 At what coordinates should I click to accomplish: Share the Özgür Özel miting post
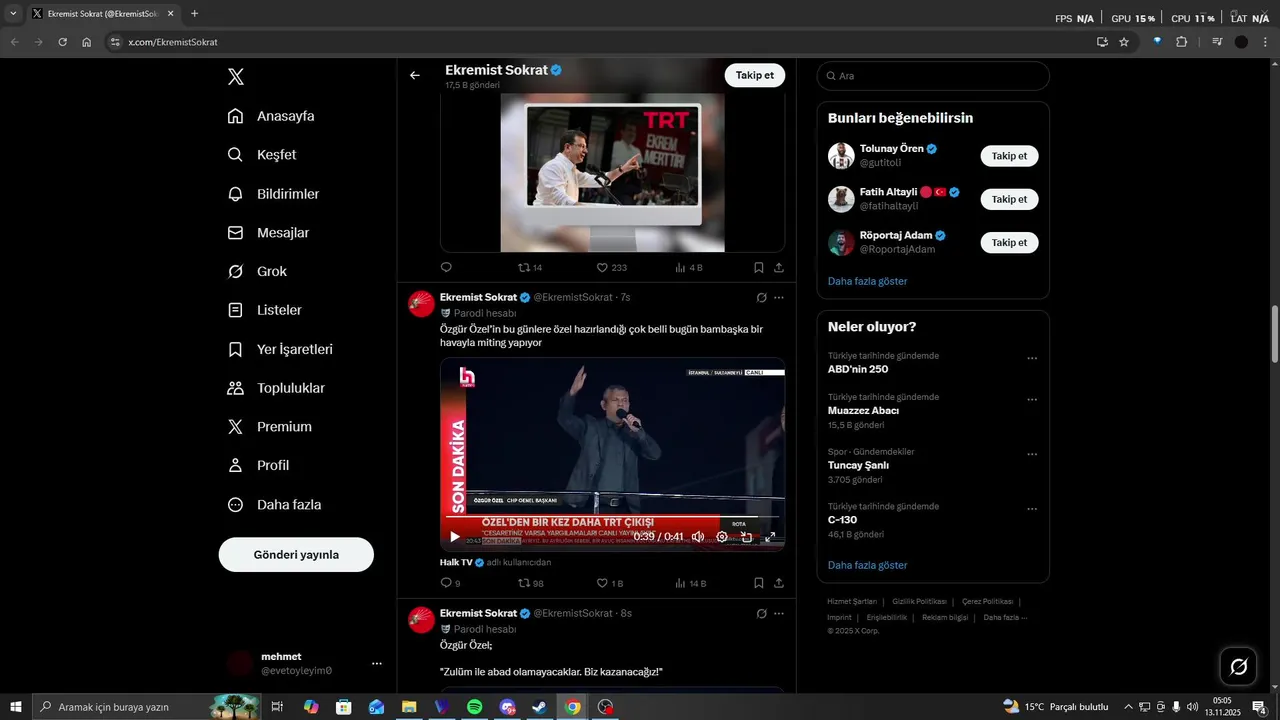(779, 583)
